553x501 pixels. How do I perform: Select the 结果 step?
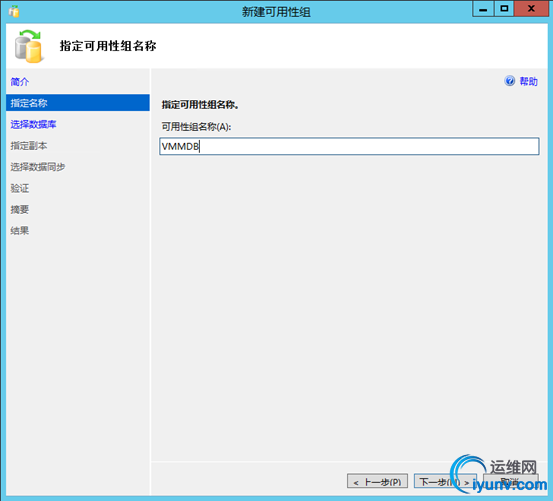click(20, 231)
